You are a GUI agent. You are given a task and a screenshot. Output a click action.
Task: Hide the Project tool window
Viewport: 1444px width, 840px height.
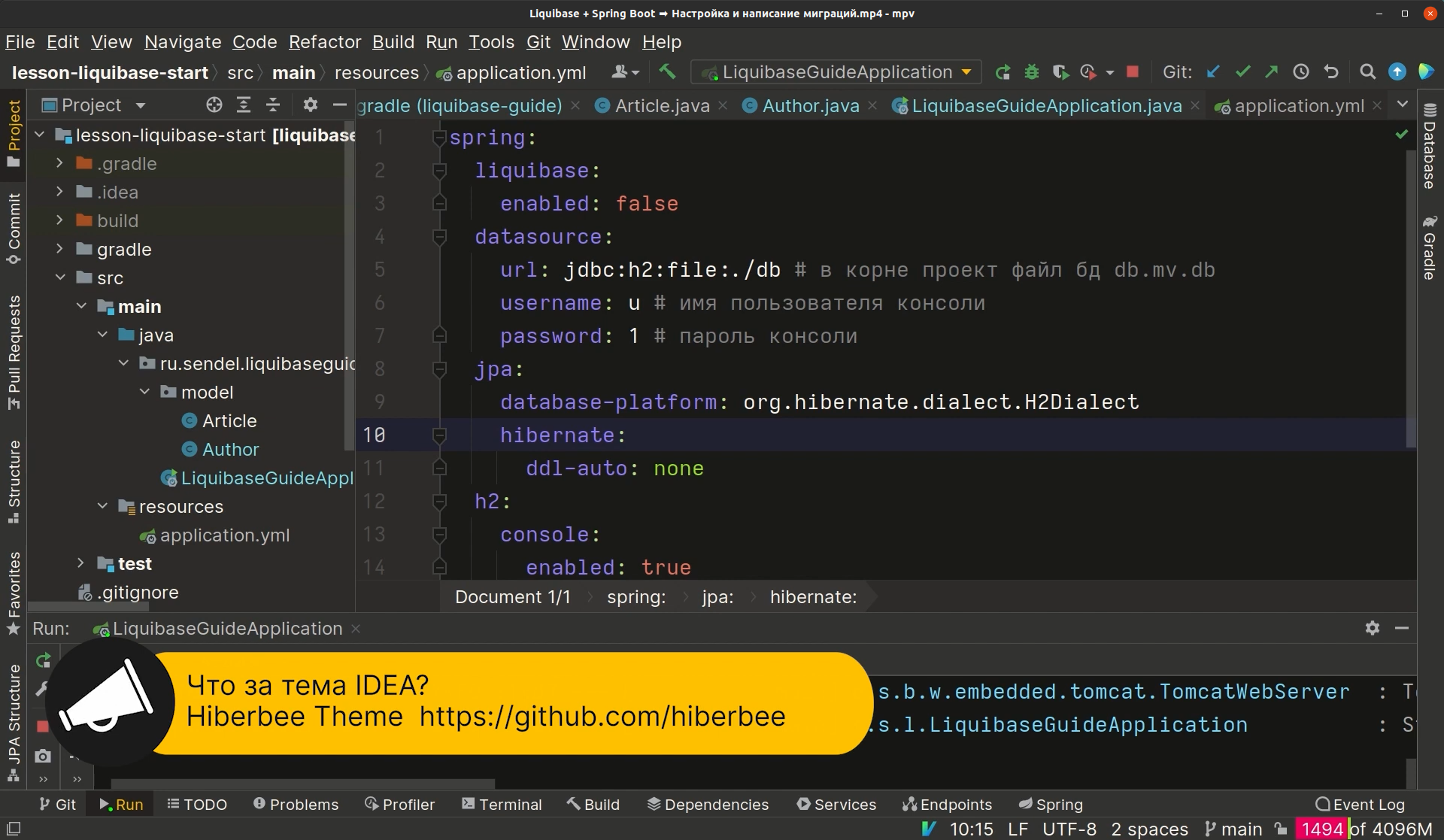[x=340, y=105]
